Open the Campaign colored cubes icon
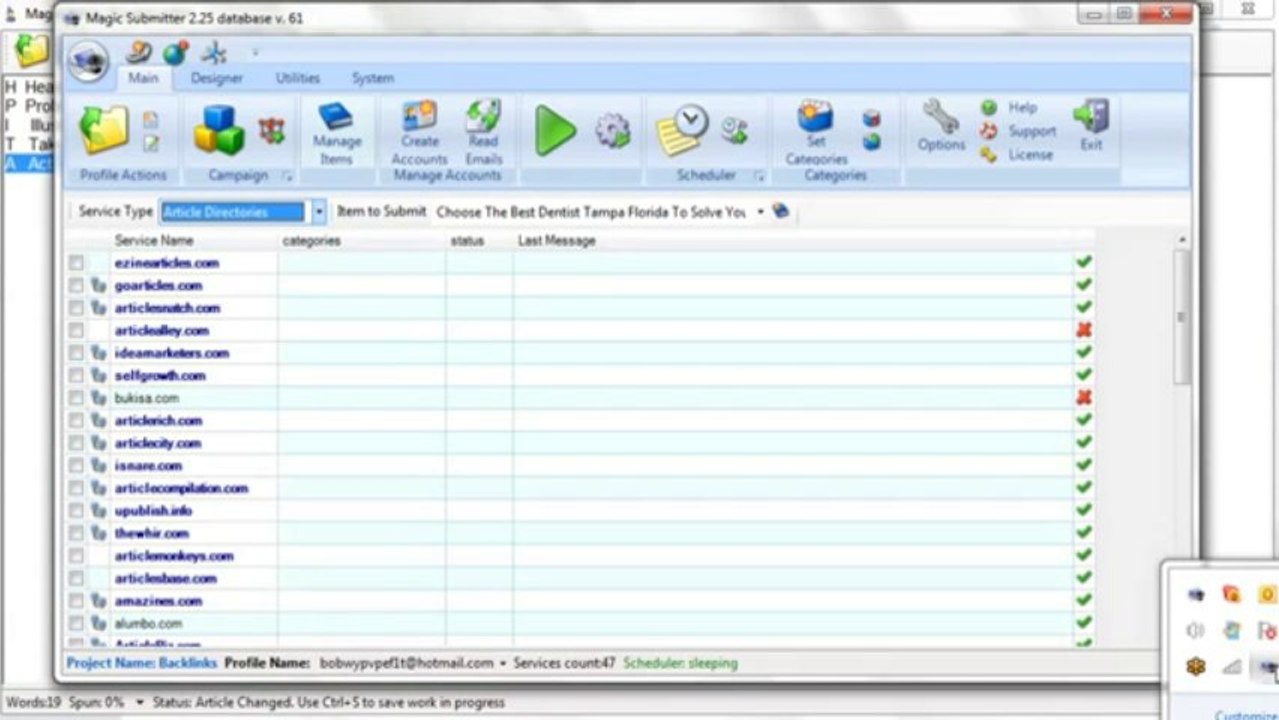This screenshot has width=1279, height=720. click(x=219, y=131)
